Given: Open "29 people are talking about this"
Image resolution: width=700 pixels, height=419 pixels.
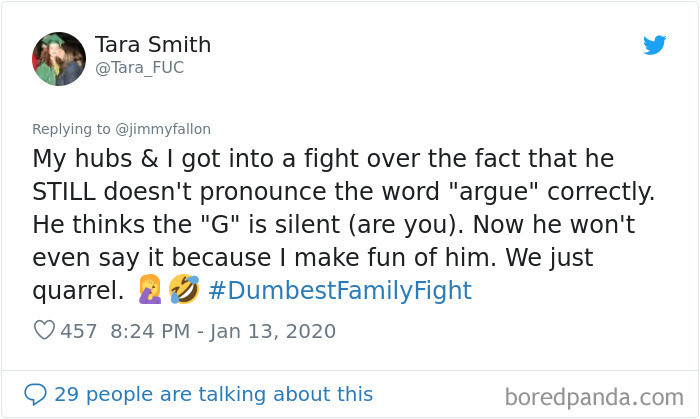Looking at the screenshot, I should tap(213, 394).
